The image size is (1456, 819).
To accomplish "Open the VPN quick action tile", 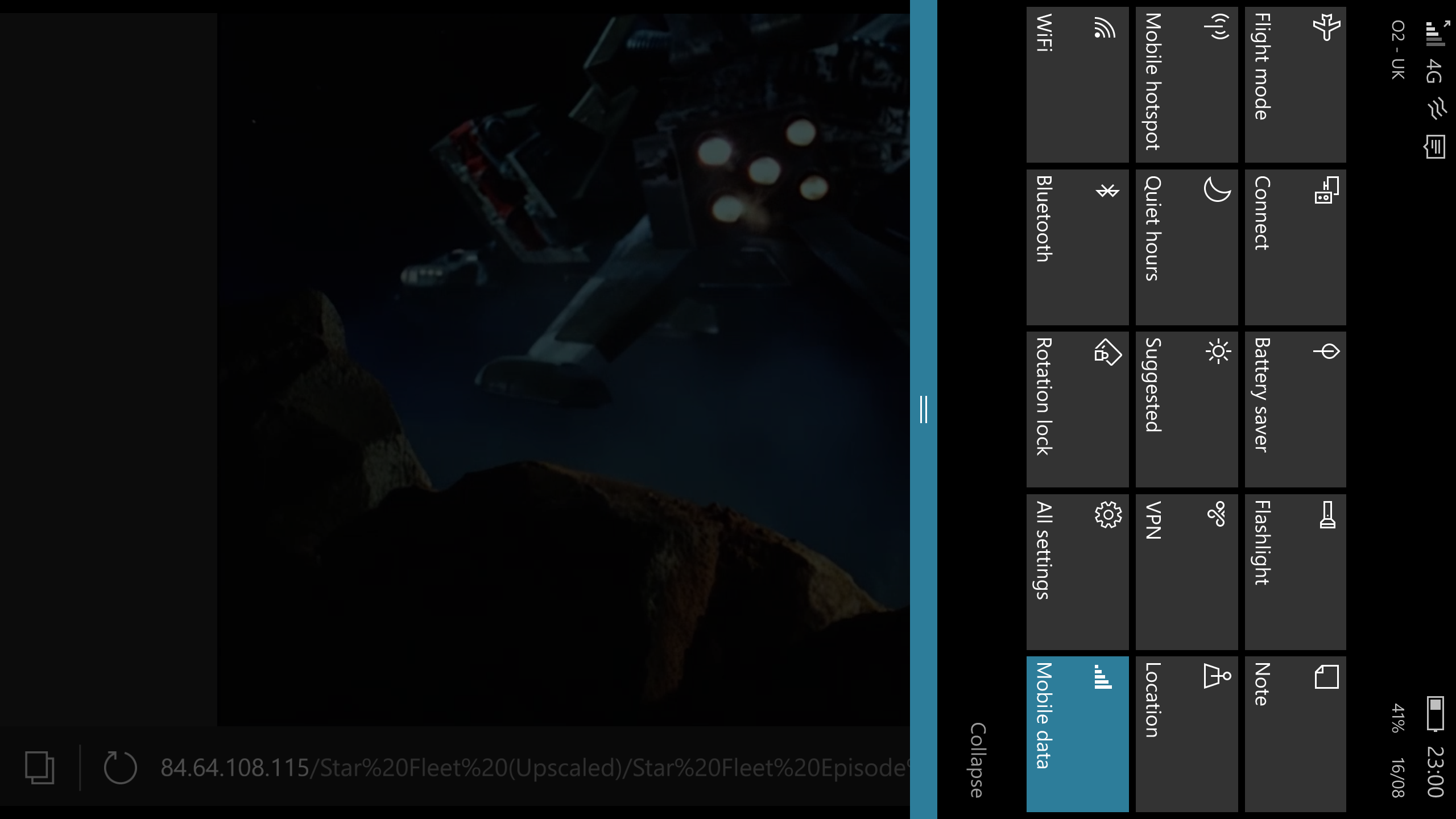I will click(x=1186, y=572).
